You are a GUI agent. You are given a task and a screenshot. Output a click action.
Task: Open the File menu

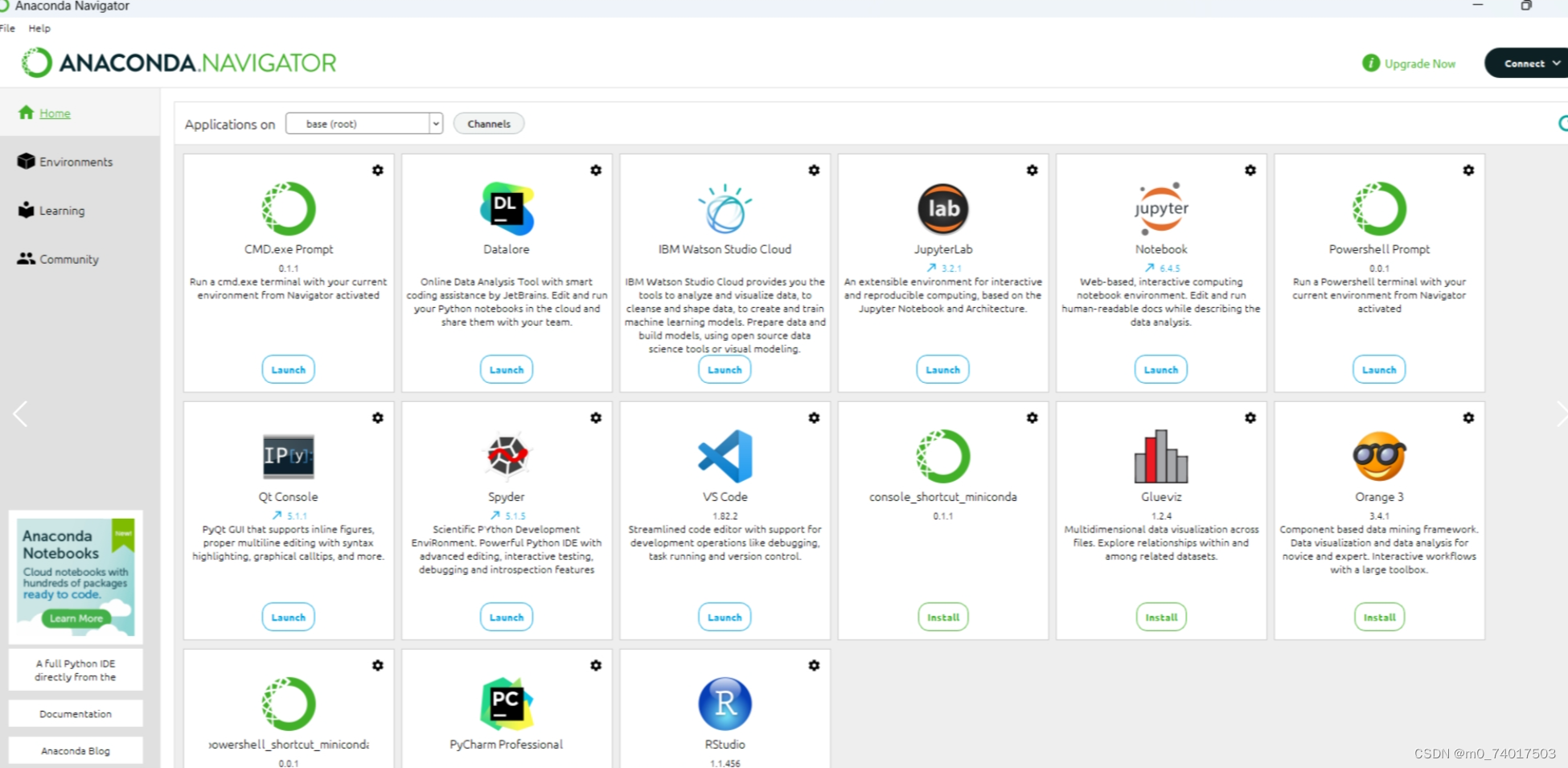7,28
